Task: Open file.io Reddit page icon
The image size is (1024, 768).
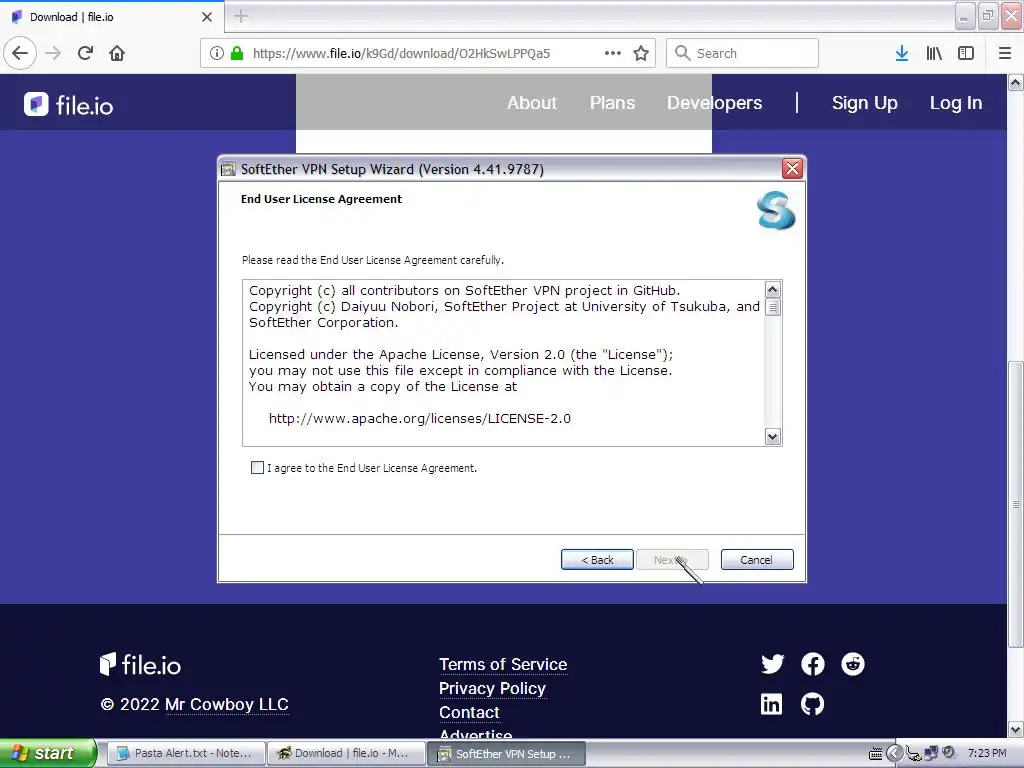Action: (x=852, y=664)
